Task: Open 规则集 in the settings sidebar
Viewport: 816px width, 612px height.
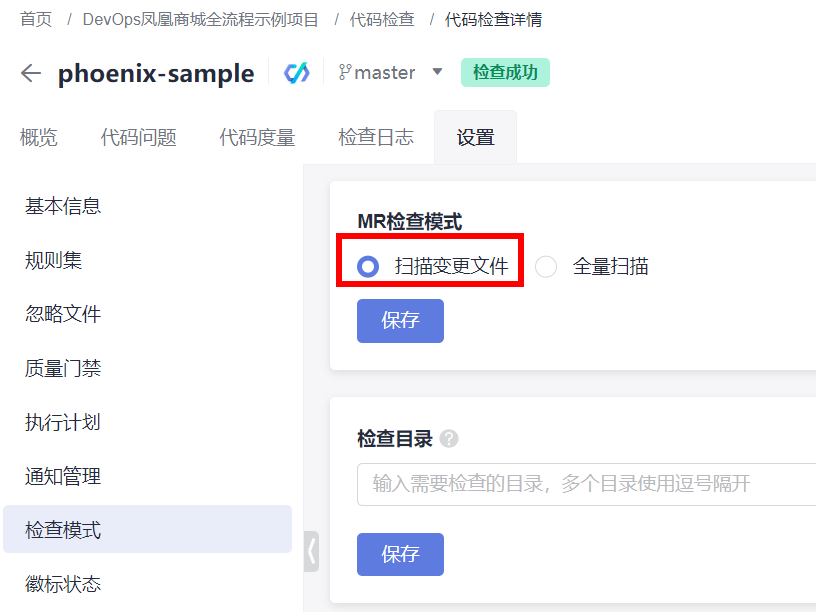Action: pos(54,261)
